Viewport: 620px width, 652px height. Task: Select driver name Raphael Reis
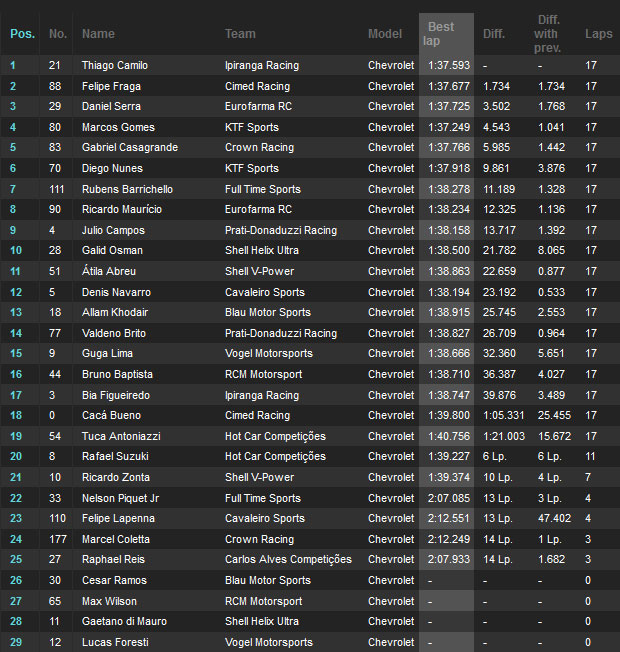click(113, 559)
